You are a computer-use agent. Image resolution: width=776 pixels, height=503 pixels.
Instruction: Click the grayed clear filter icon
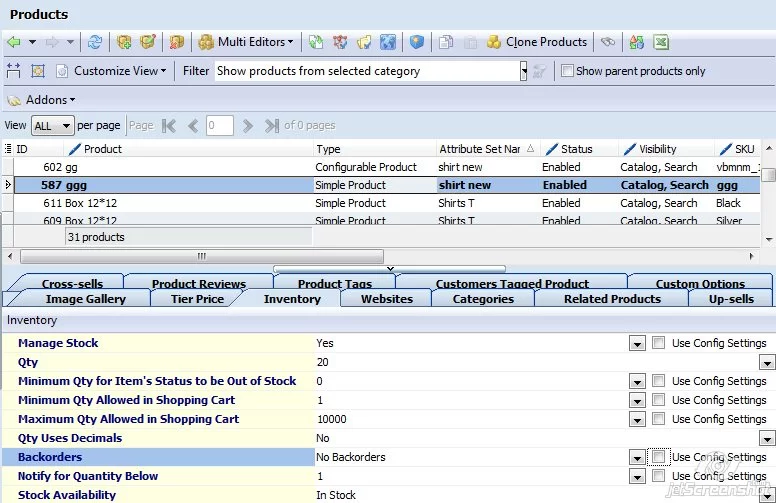(x=538, y=72)
